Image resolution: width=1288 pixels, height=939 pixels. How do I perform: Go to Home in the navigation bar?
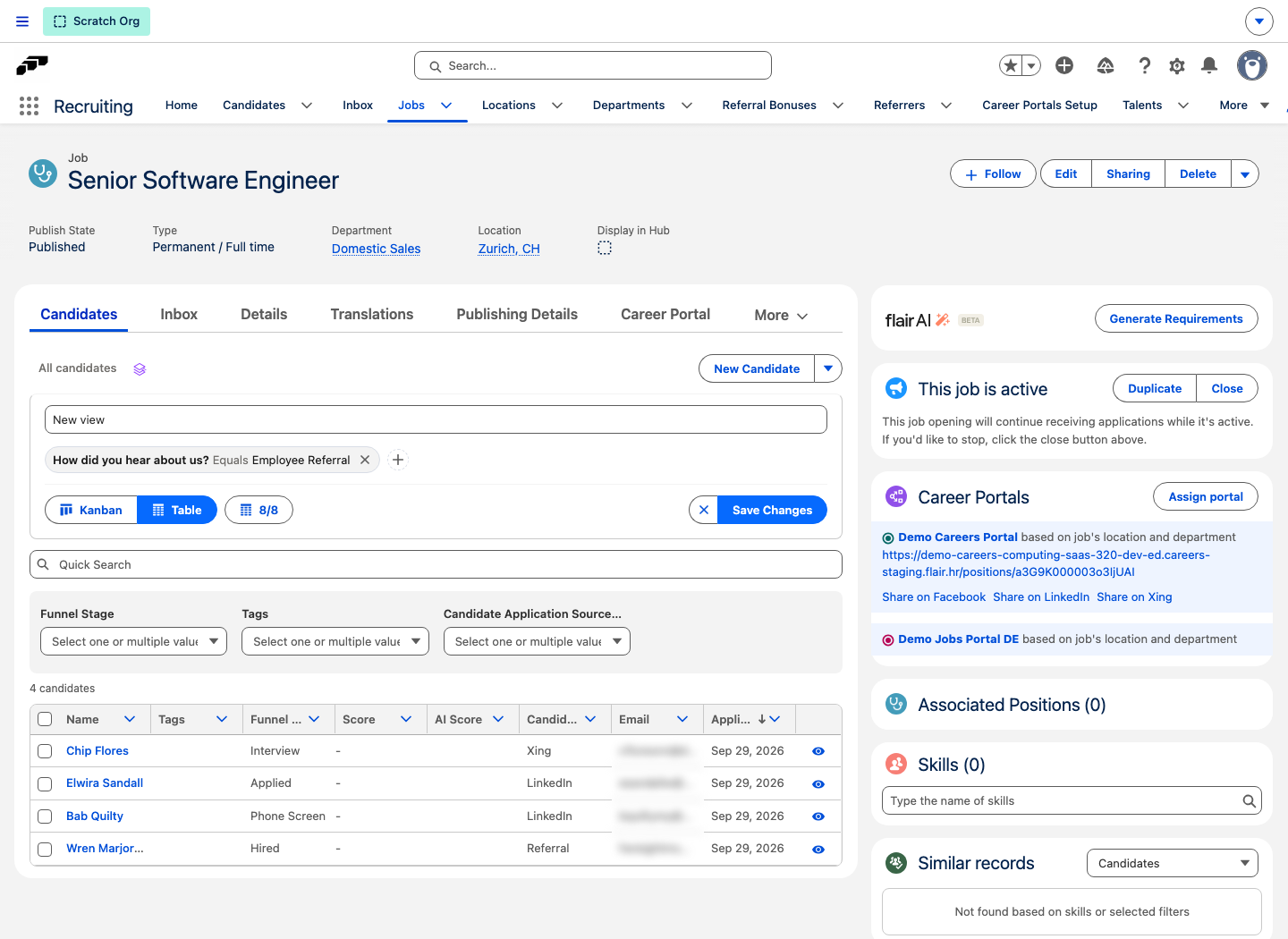tap(182, 106)
